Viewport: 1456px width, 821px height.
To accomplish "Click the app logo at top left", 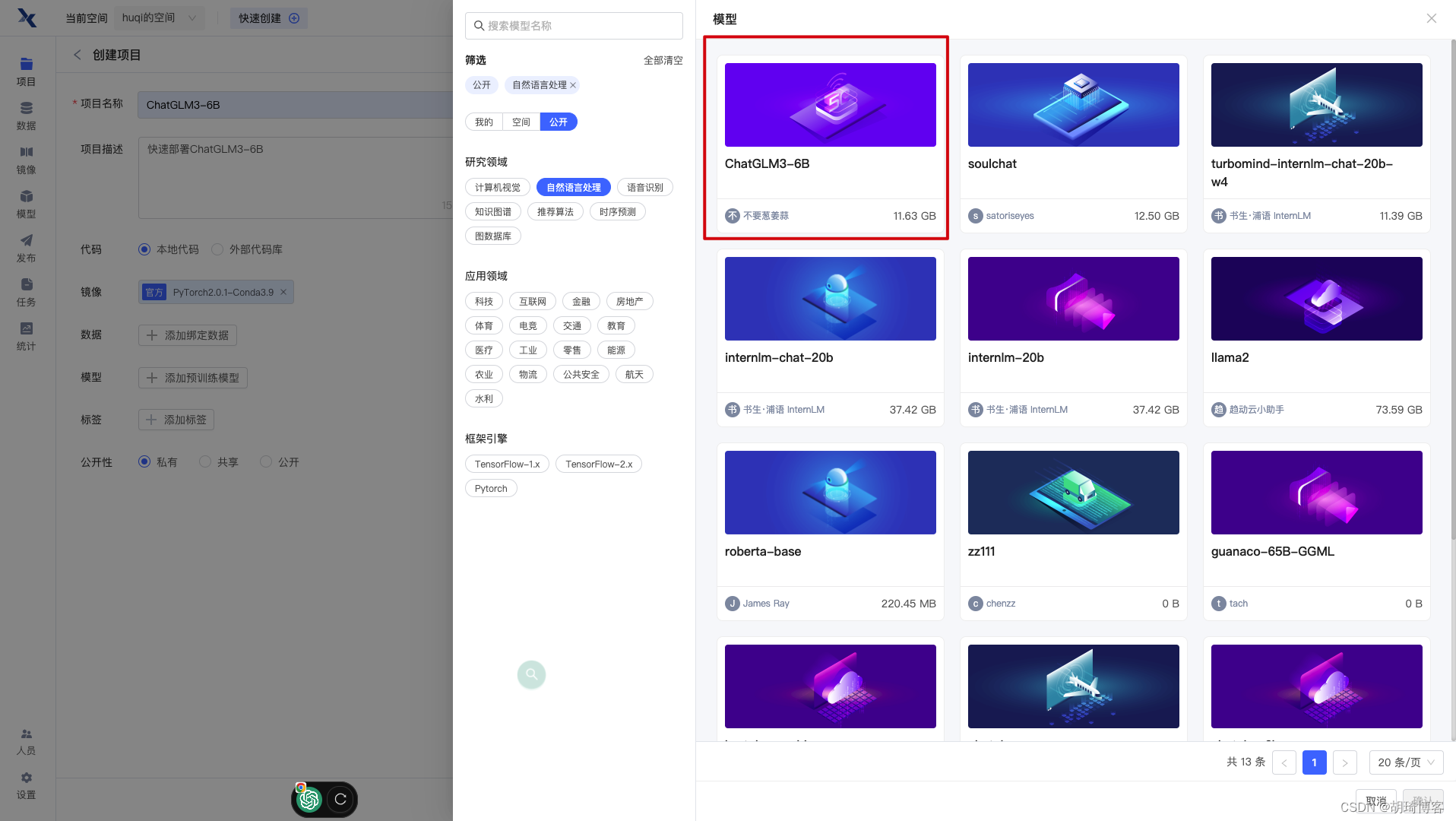I will [27, 17].
